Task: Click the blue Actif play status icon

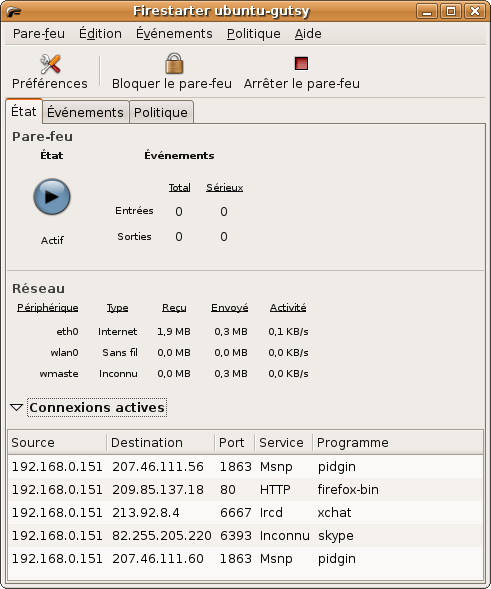Action: point(52,196)
